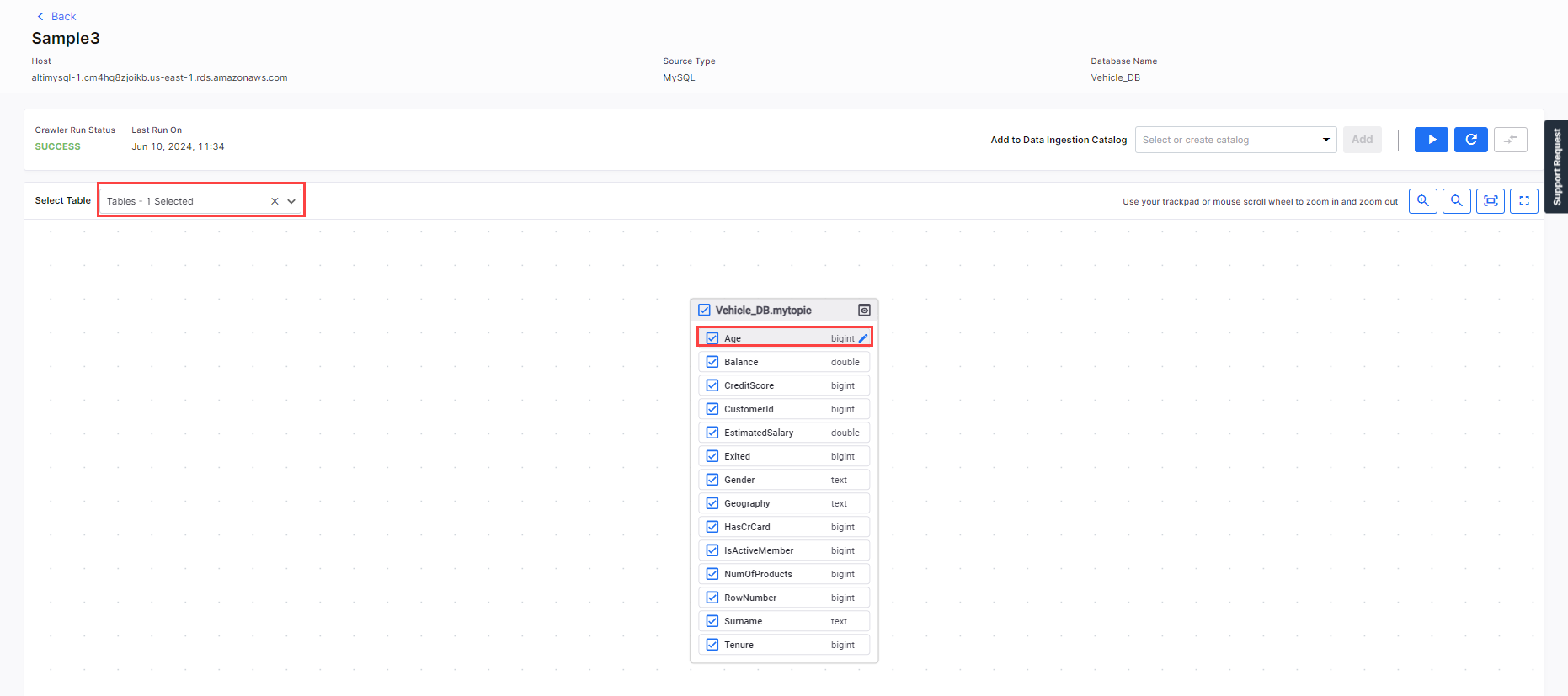Clear the selected tables with the X
1568x696 pixels.
pos(275,201)
